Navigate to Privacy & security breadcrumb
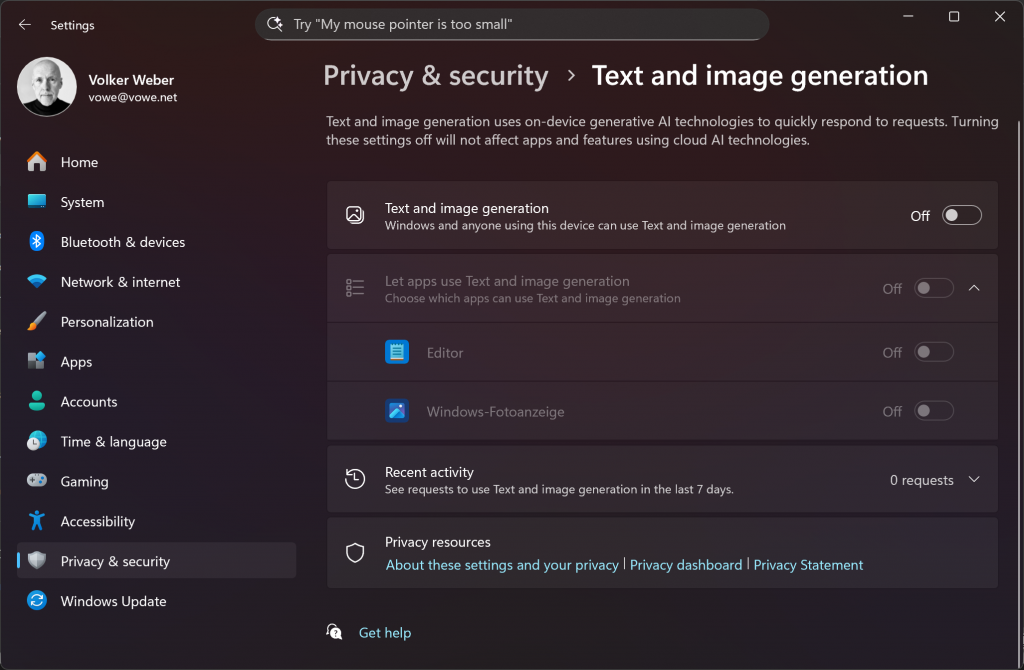 (x=436, y=76)
